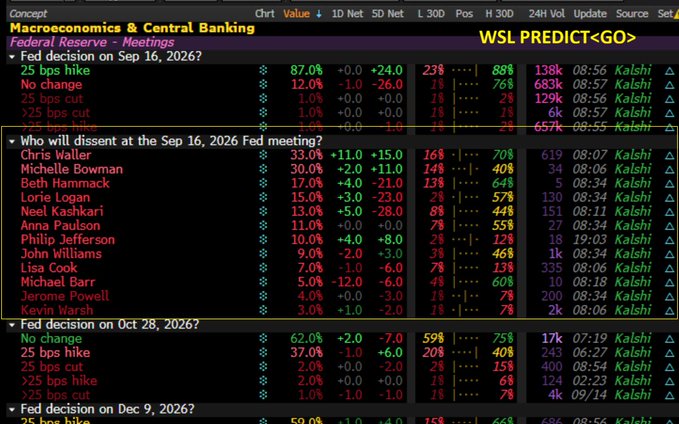Screen dimensions: 679x424
Task: Select the Neel Kashkari contract name
Action: tap(62, 211)
